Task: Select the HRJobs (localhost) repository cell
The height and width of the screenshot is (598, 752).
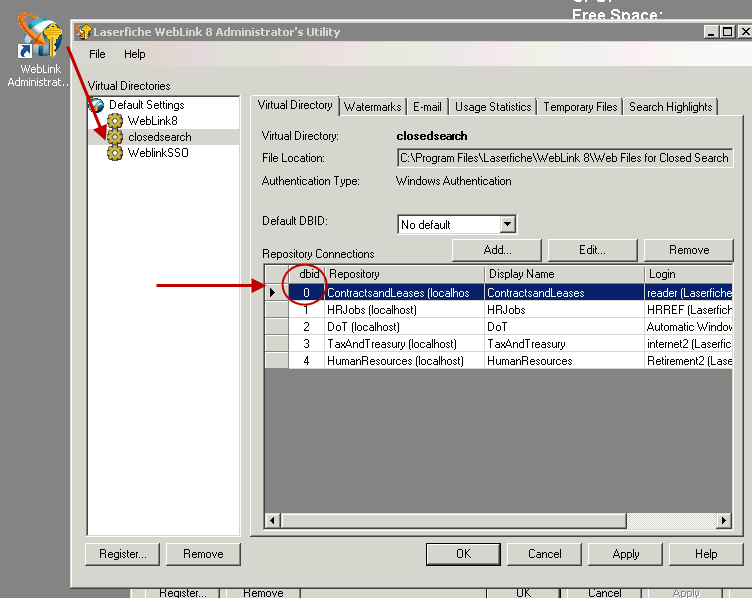Action: 405,310
